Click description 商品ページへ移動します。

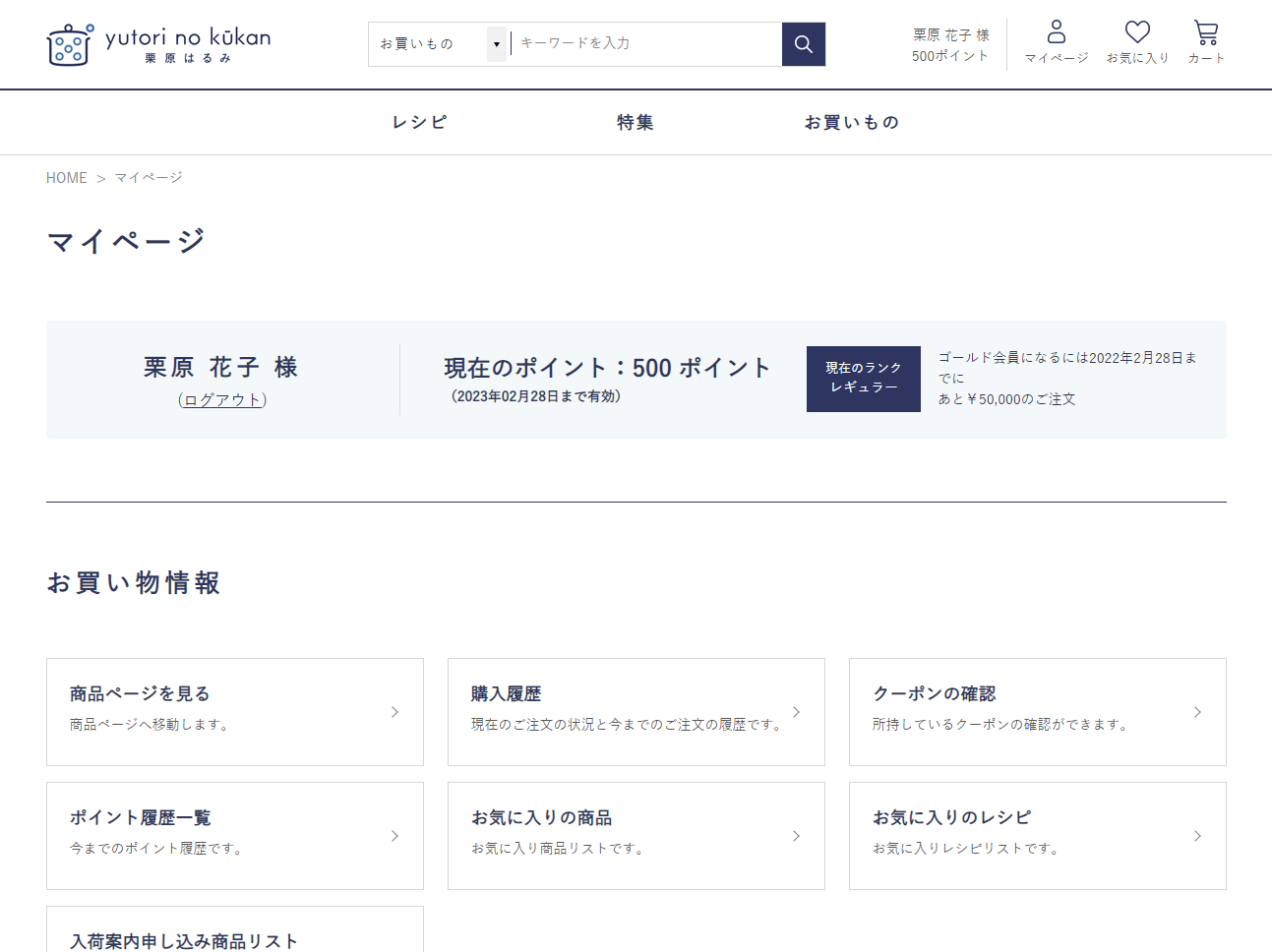[x=151, y=725]
